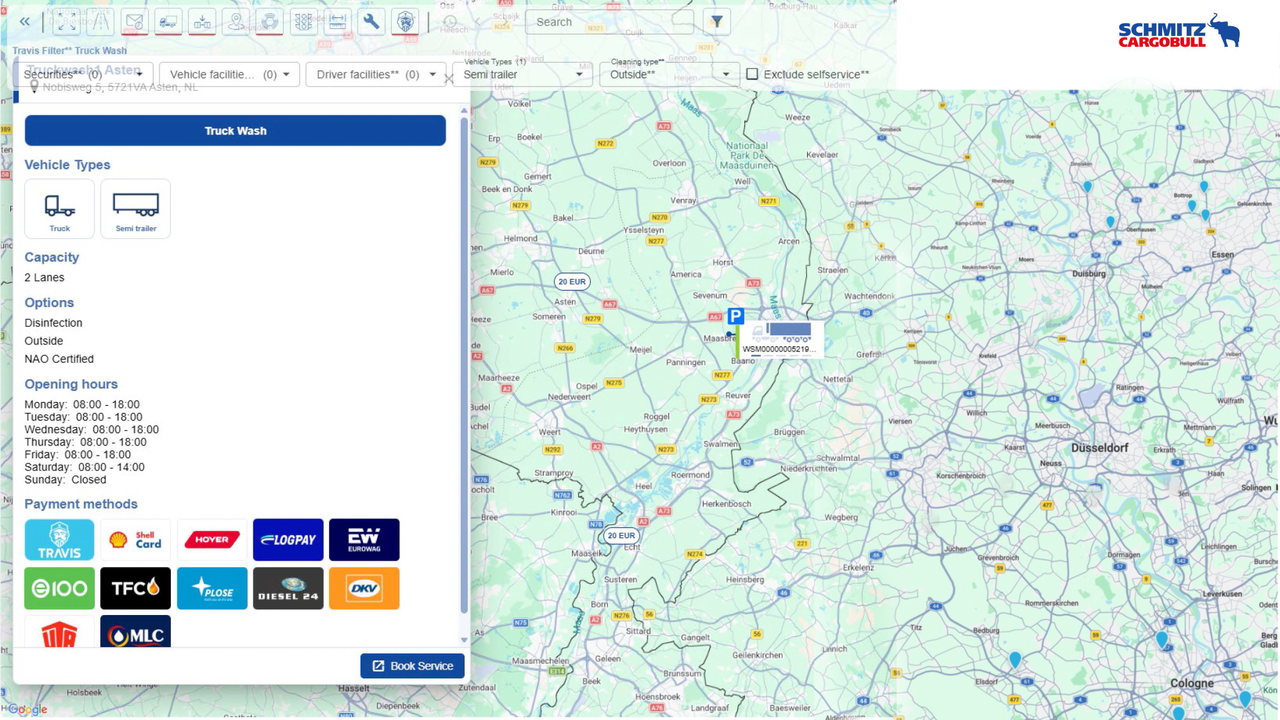The image size is (1280, 720).
Task: Open the Driver facilities dropdown
Action: 376,74
